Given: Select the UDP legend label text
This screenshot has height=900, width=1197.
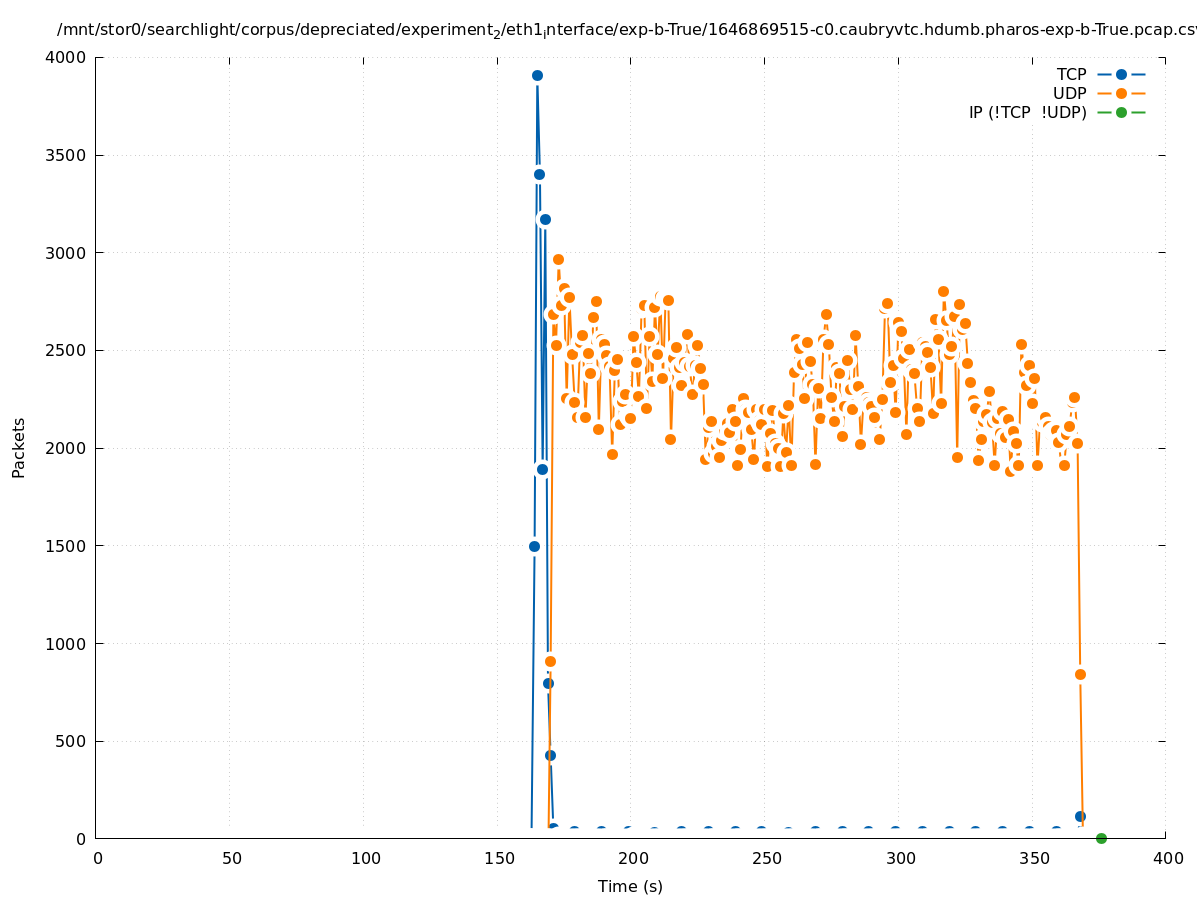Looking at the screenshot, I should pyautogui.click(x=1069, y=93).
